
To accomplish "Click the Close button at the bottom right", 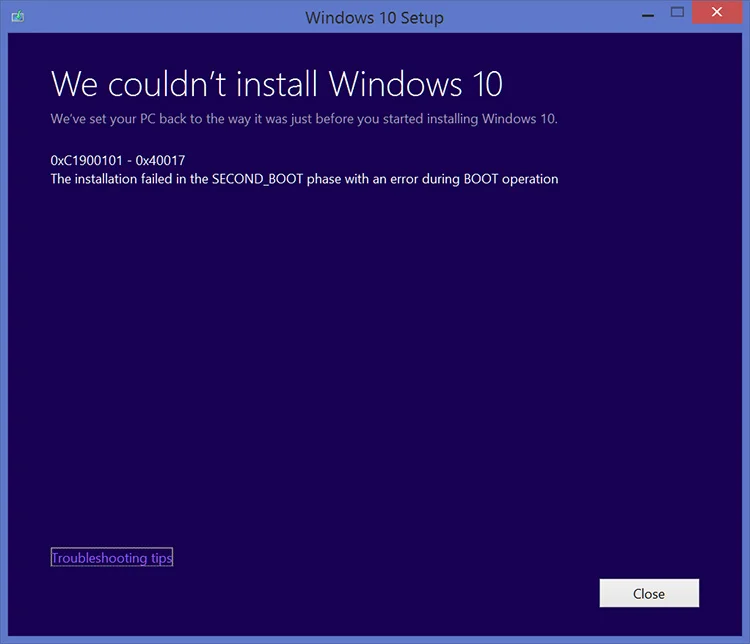I will pos(649,593).
